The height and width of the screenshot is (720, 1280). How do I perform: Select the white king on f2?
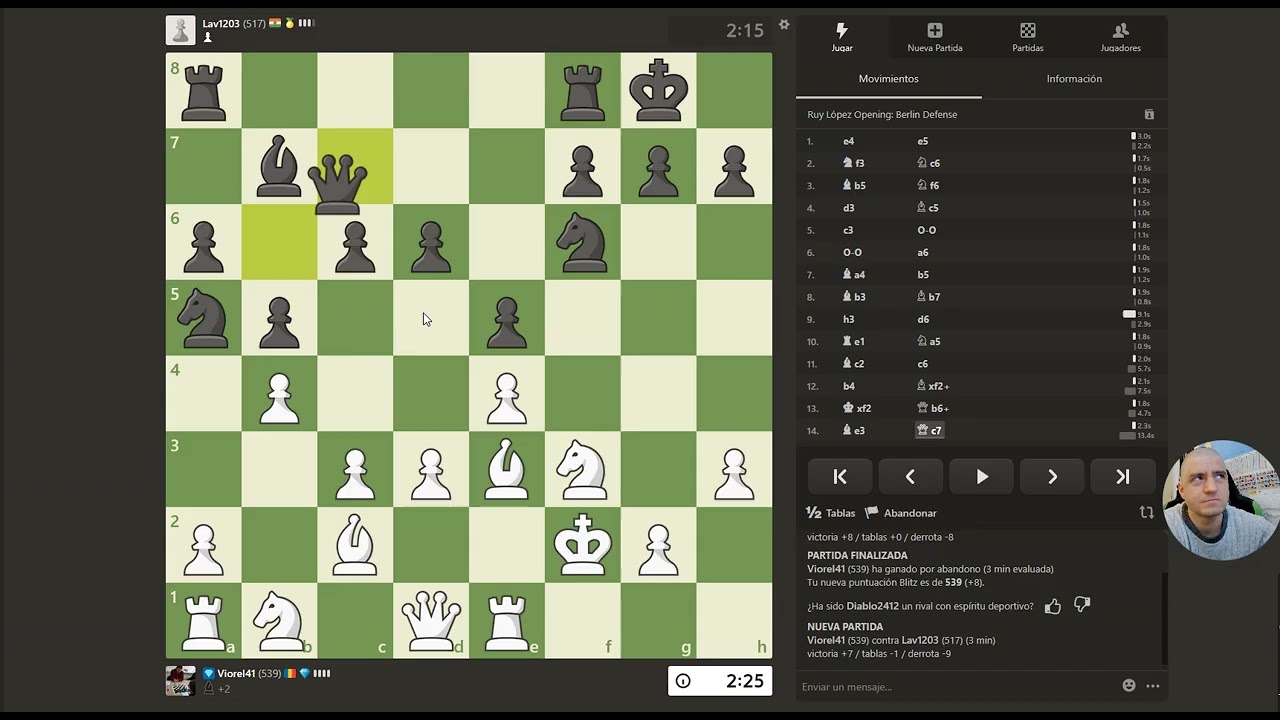tap(583, 544)
